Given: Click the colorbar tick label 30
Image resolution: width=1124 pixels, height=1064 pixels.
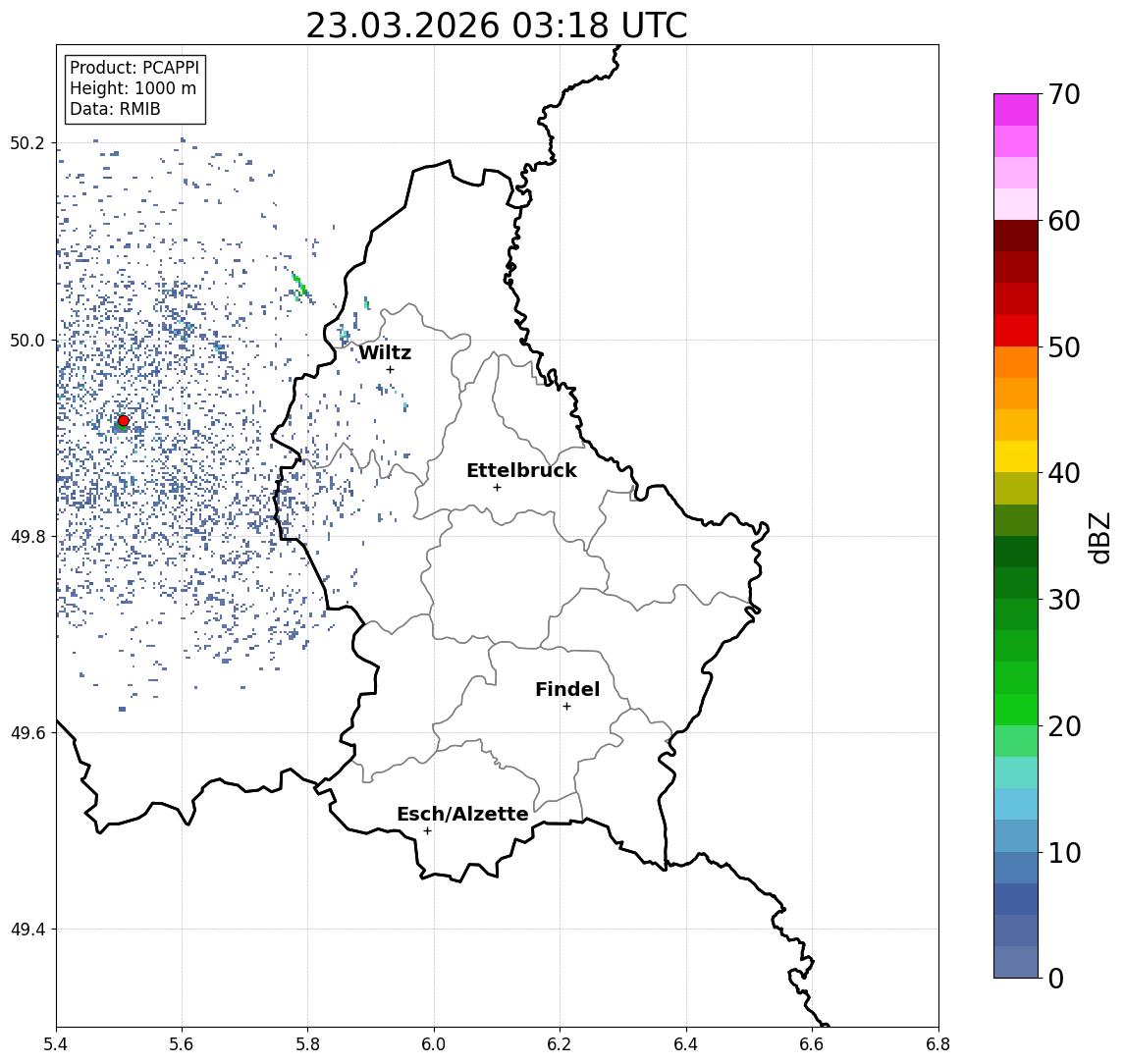Looking at the screenshot, I should point(1064,600).
